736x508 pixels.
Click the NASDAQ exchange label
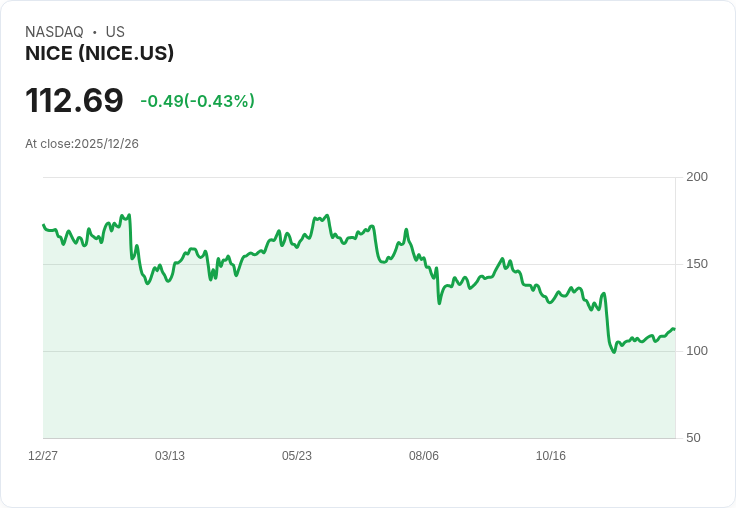[x=54, y=32]
